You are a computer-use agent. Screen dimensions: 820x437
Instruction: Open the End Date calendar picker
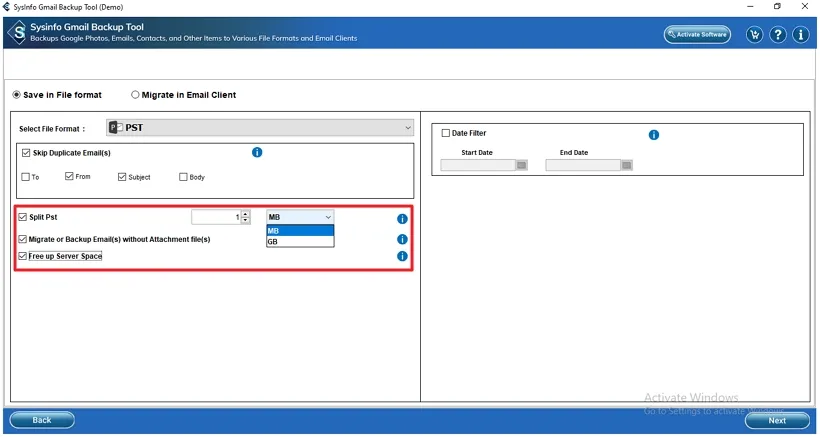626,166
